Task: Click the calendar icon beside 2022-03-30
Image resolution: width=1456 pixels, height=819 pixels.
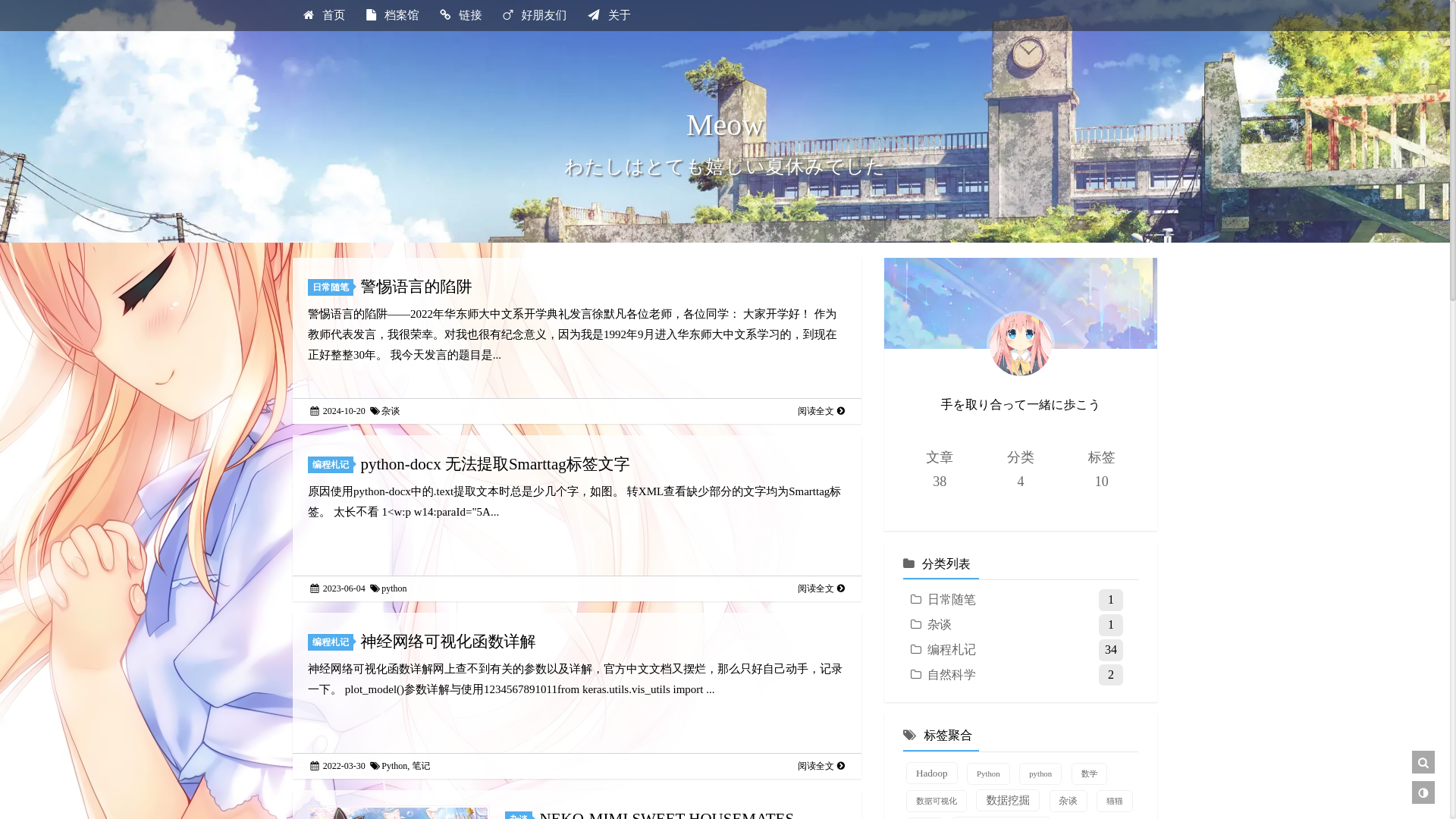Action: point(314,766)
